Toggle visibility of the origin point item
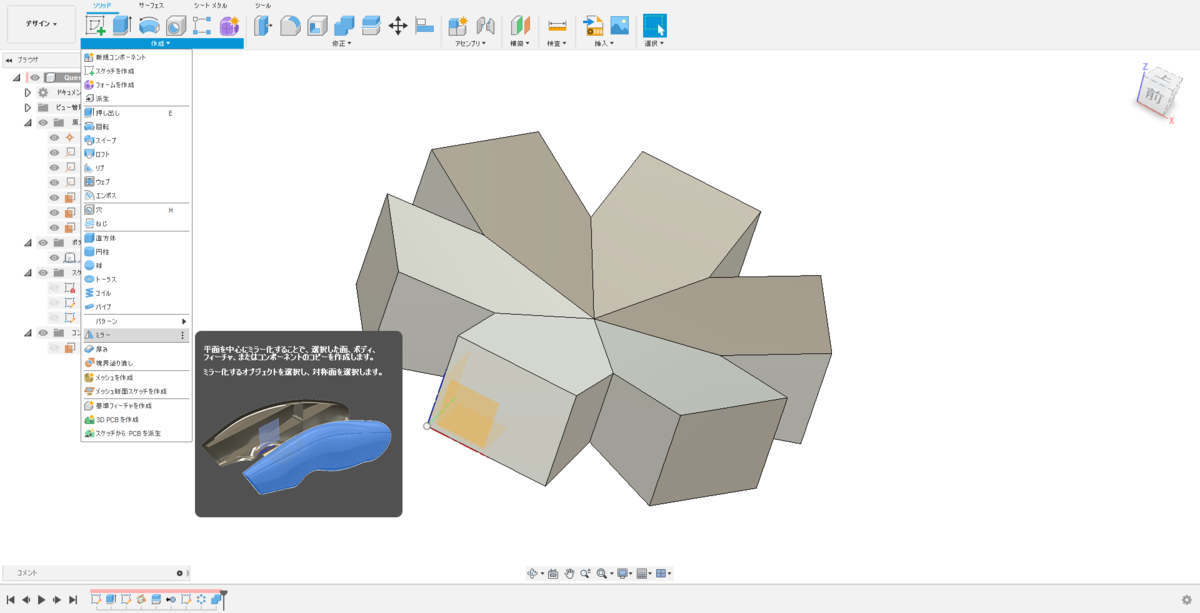Image resolution: width=1200 pixels, height=613 pixels. click(55, 137)
